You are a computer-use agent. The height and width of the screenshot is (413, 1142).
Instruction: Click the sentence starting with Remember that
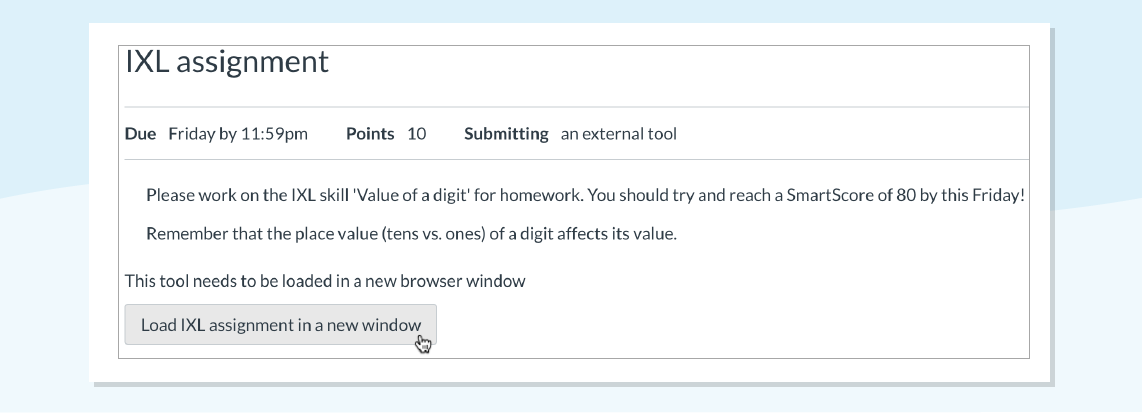click(x=411, y=234)
